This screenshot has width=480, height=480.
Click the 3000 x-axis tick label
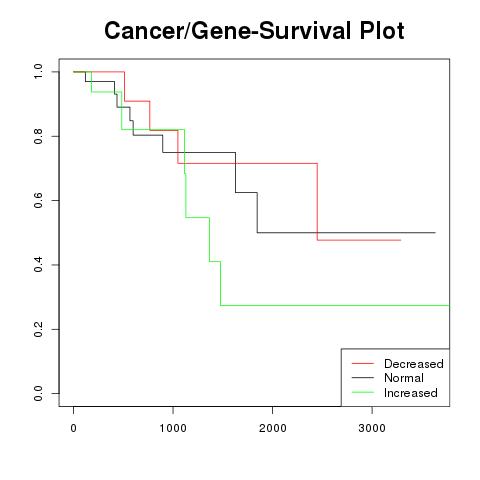372,428
